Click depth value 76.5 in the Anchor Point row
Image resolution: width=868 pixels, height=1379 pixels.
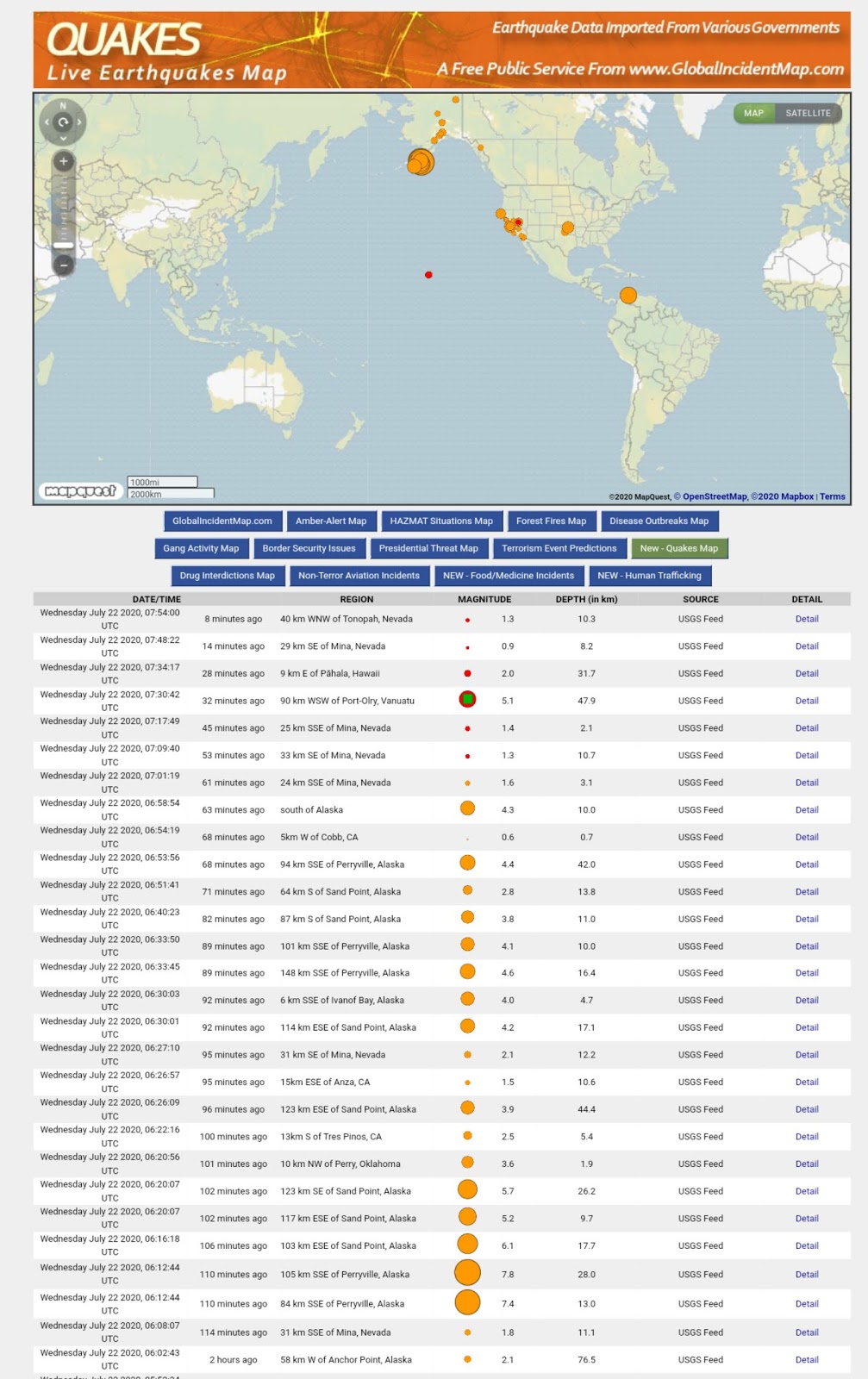click(x=587, y=1359)
